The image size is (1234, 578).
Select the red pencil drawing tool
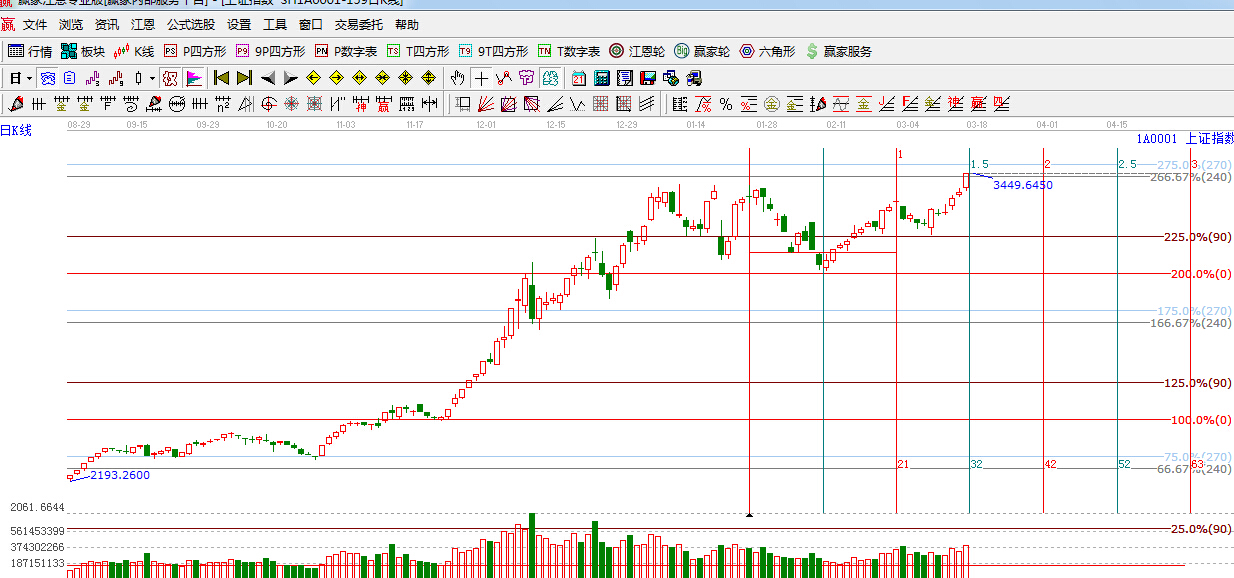(x=16, y=103)
